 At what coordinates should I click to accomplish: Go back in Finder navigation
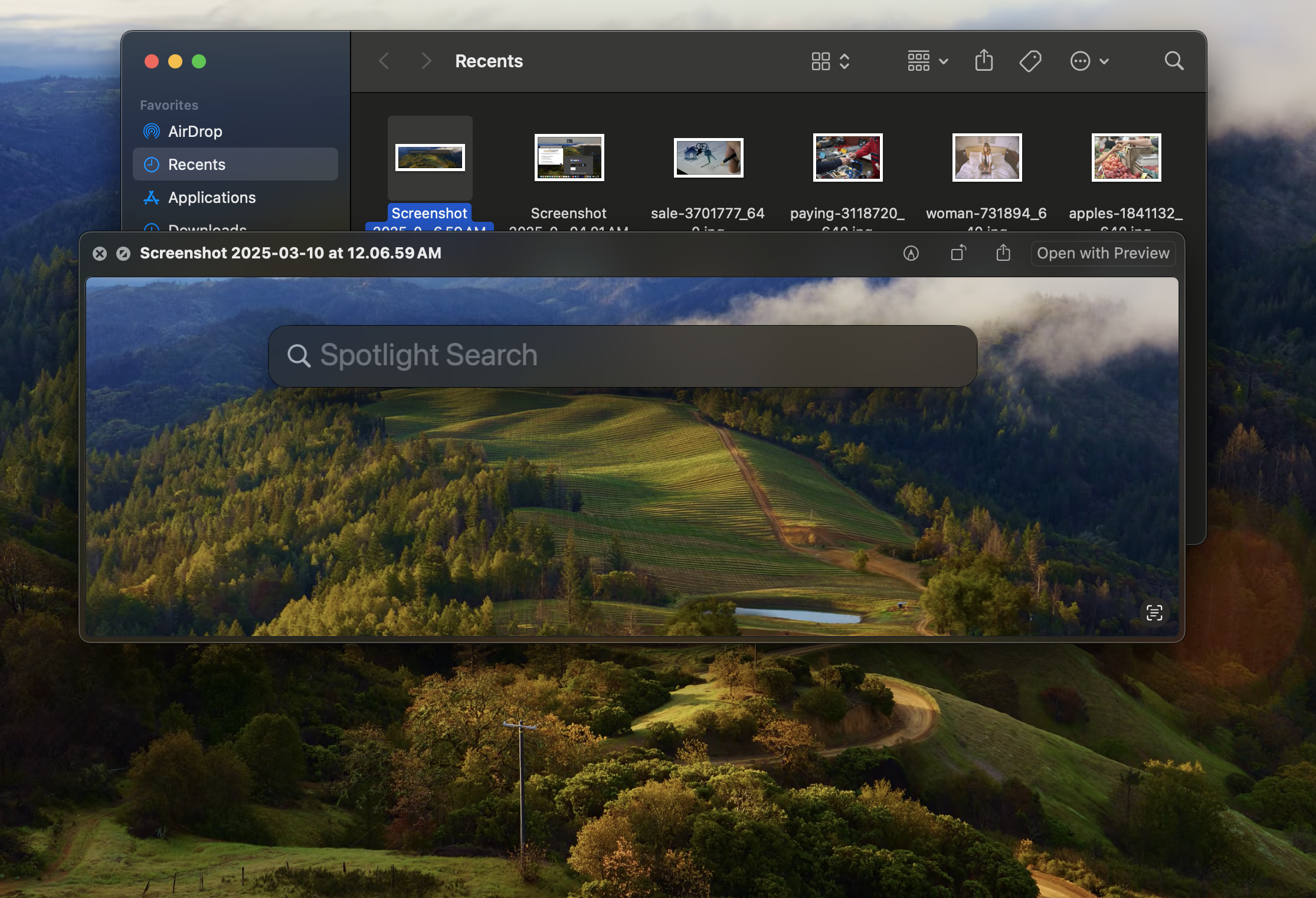(x=384, y=61)
